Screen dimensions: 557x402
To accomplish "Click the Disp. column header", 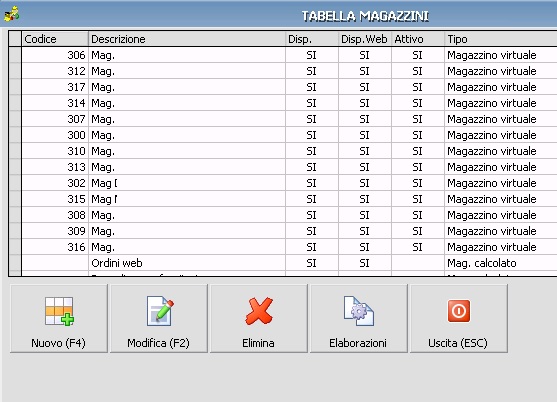I will point(312,39).
